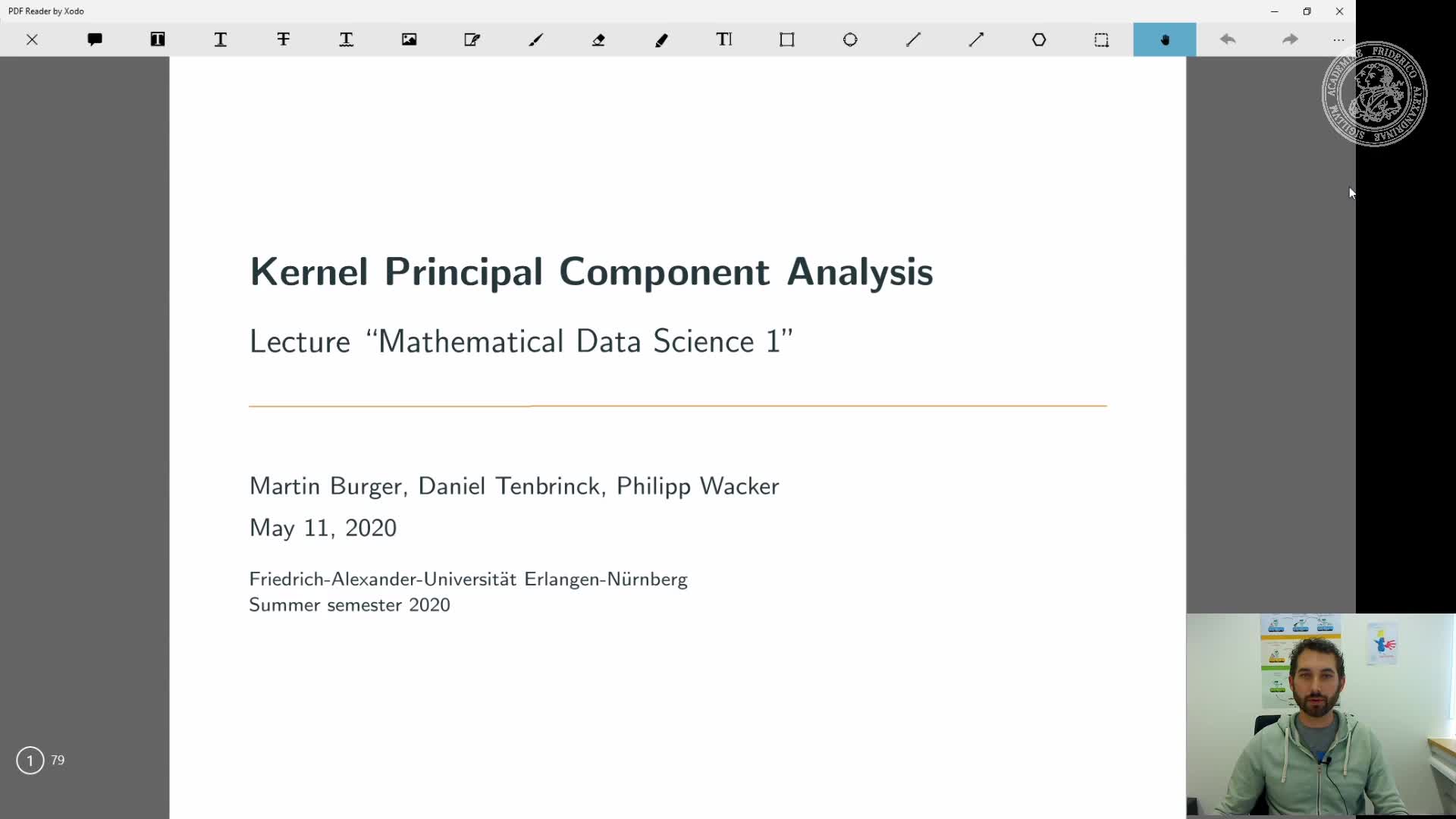Undo the last annotation

[1228, 39]
